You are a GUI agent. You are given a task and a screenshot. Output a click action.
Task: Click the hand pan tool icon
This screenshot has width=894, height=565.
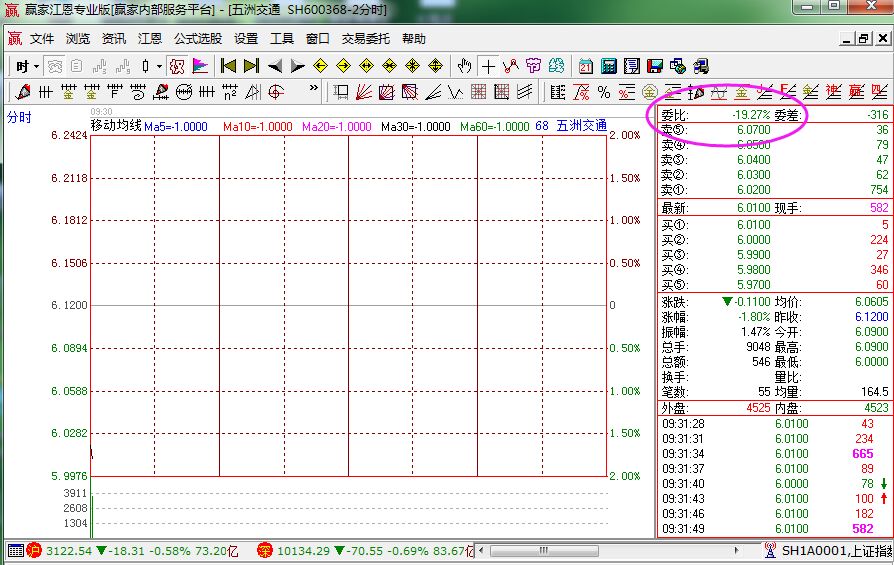(x=464, y=66)
